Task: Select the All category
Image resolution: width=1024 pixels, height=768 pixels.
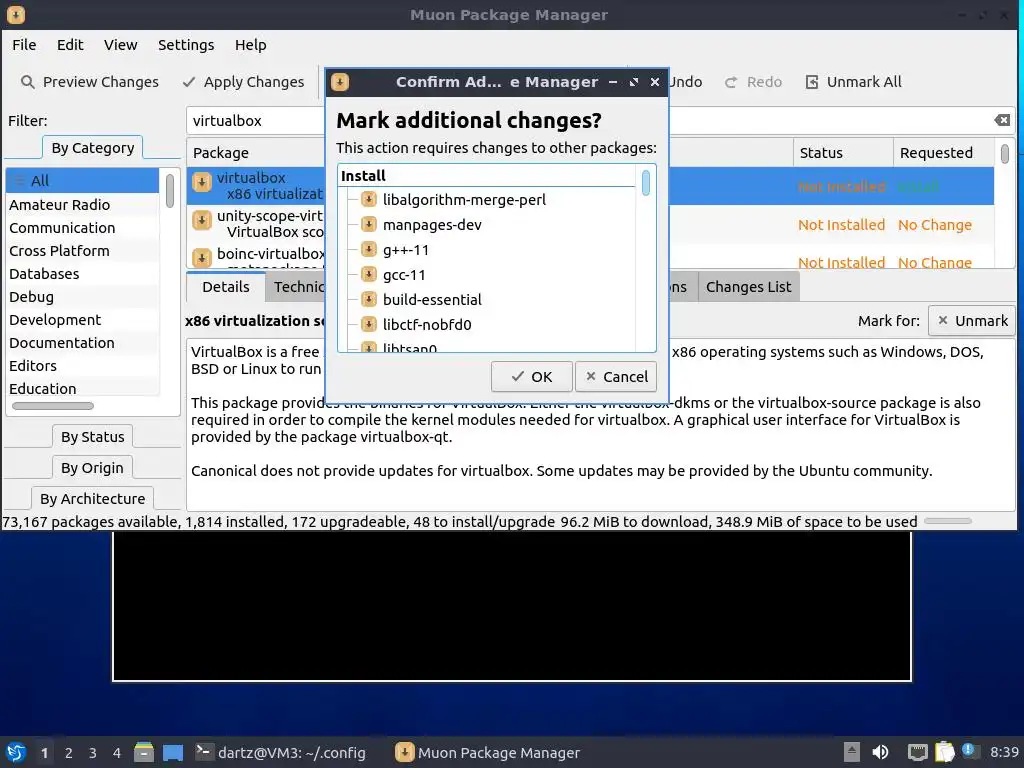Action: point(82,181)
